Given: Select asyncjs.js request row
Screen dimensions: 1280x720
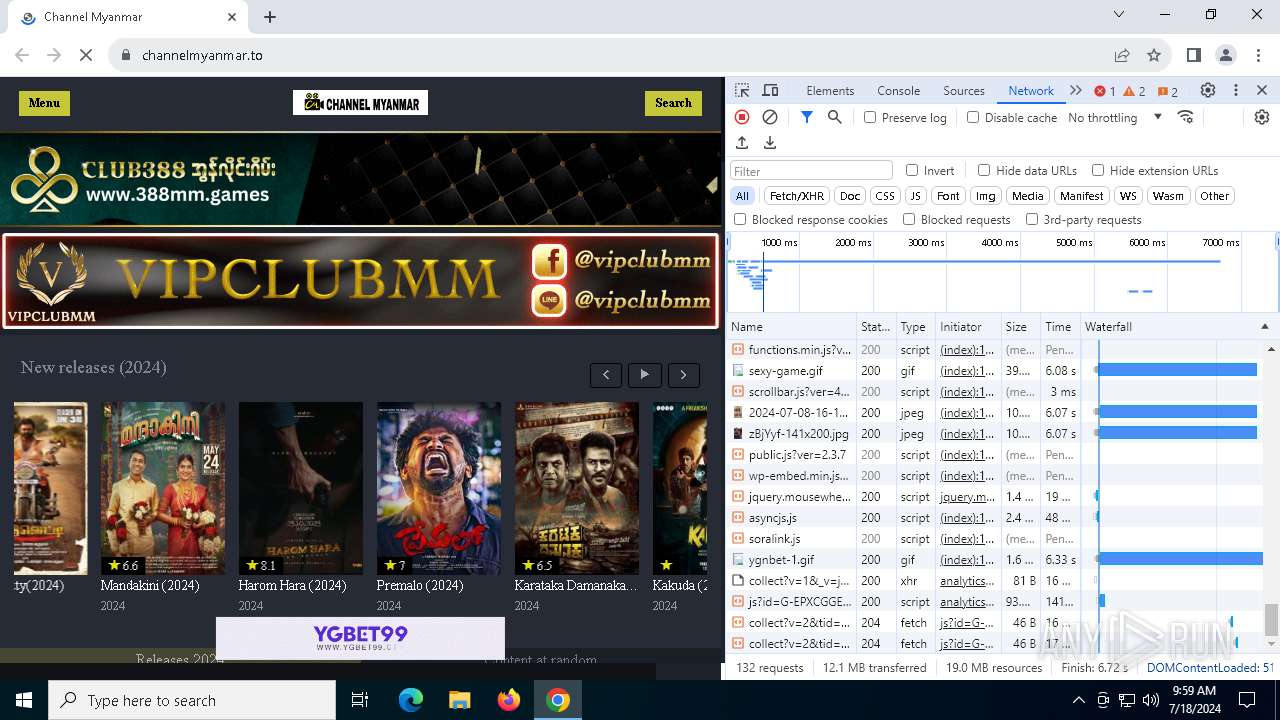Looking at the screenshot, I should click(x=1003, y=518).
